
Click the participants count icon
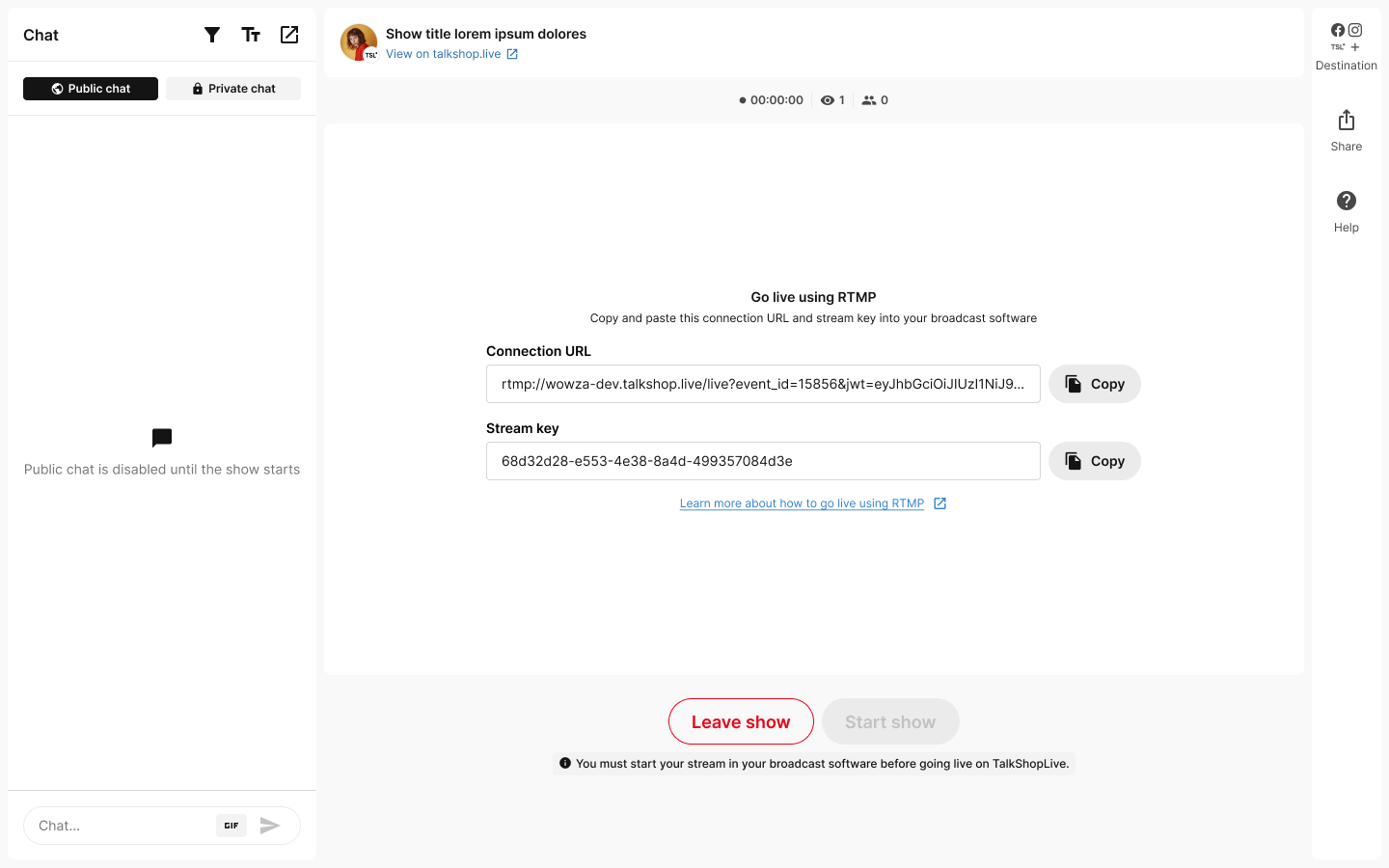coord(869,100)
